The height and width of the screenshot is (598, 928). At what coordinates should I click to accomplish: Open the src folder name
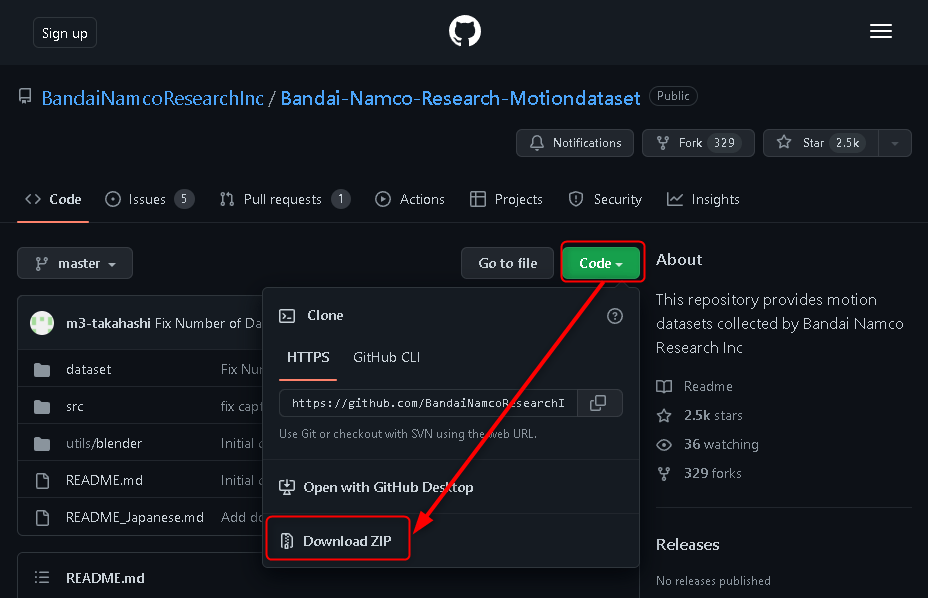[75, 406]
